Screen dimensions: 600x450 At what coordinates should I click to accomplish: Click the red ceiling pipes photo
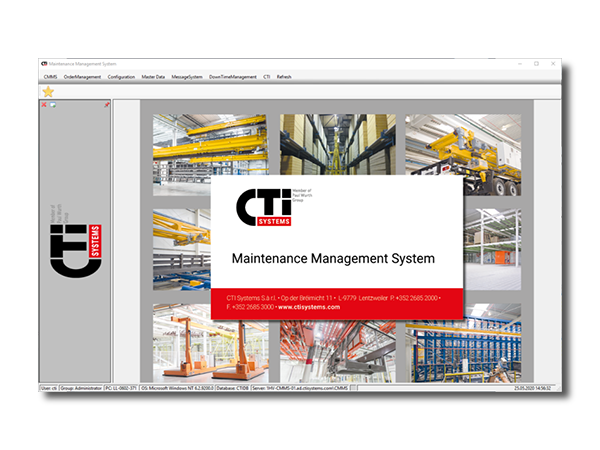tap(338, 351)
